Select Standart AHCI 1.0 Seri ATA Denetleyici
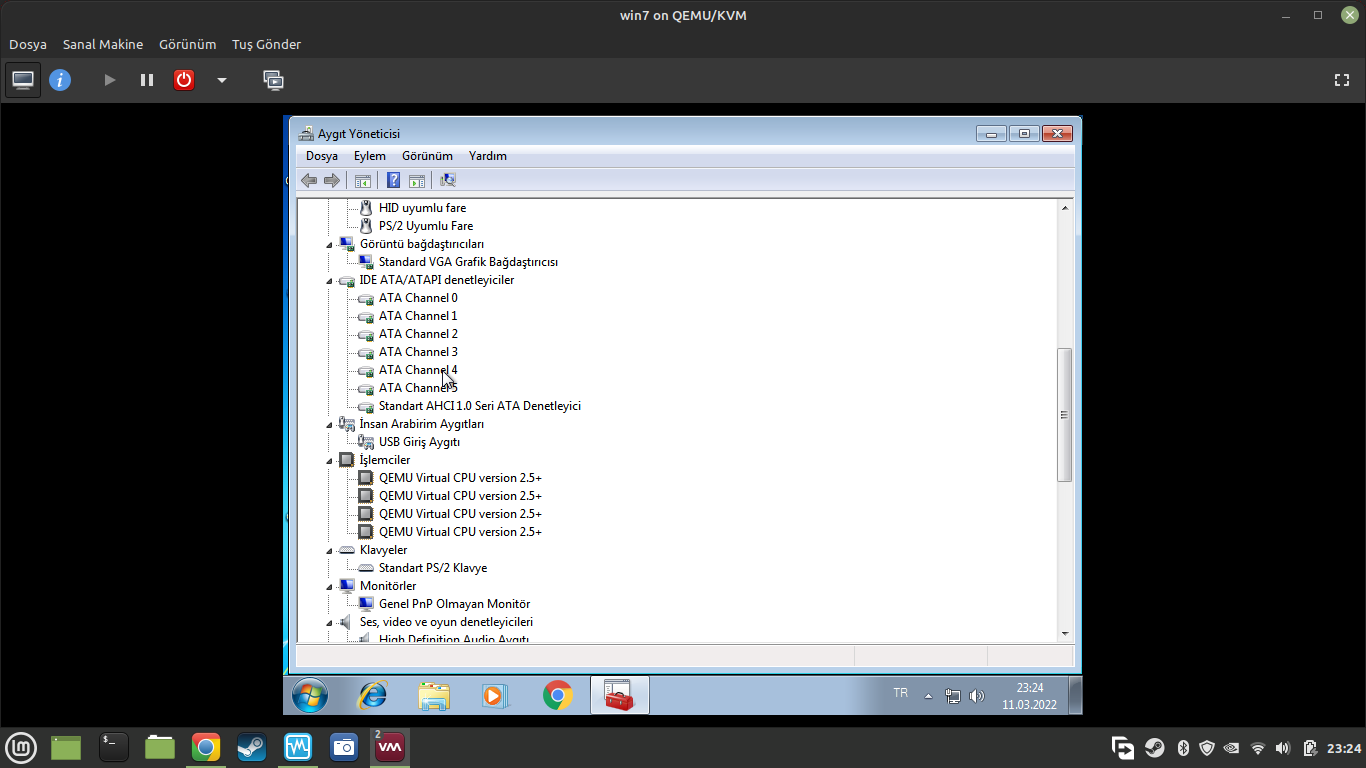 [x=480, y=406]
